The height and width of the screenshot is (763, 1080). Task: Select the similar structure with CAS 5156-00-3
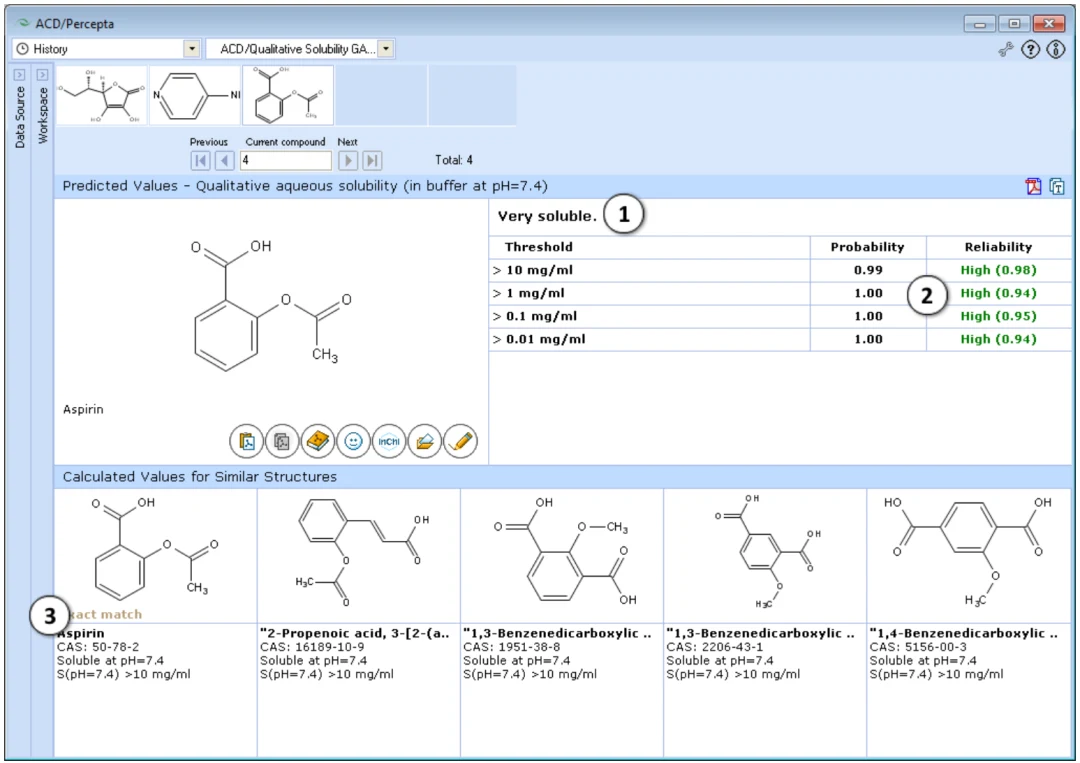(969, 556)
